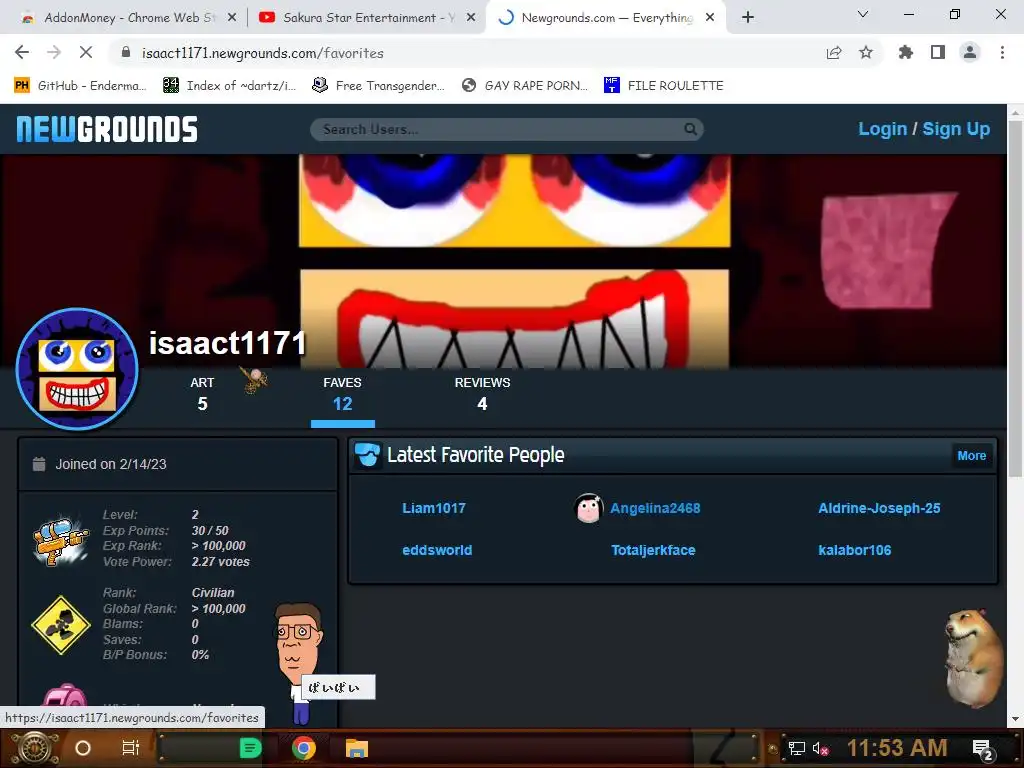Open eddsworld's profile link

pyautogui.click(x=437, y=550)
